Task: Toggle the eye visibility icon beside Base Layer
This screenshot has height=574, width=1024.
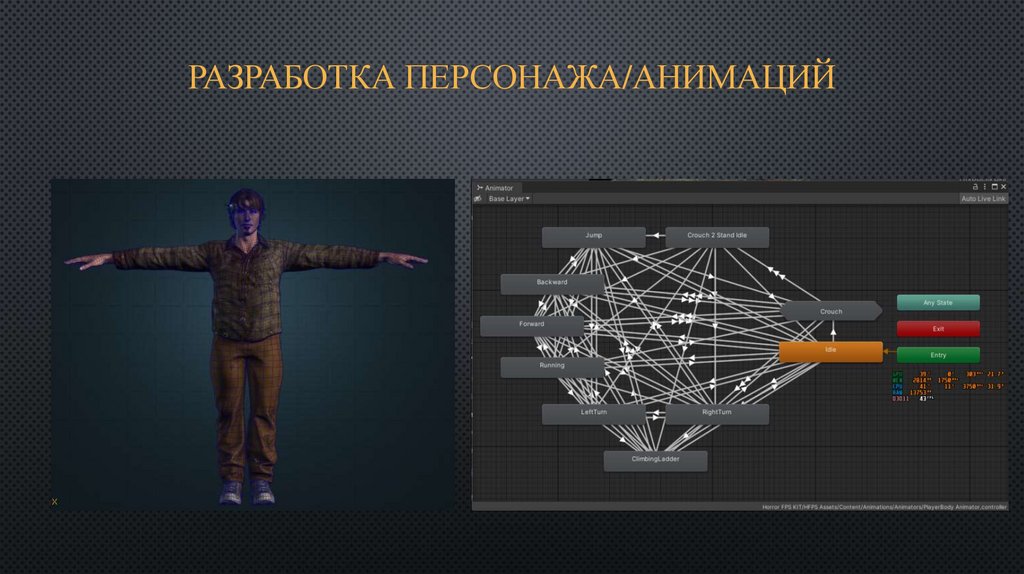Action: pyautogui.click(x=478, y=199)
